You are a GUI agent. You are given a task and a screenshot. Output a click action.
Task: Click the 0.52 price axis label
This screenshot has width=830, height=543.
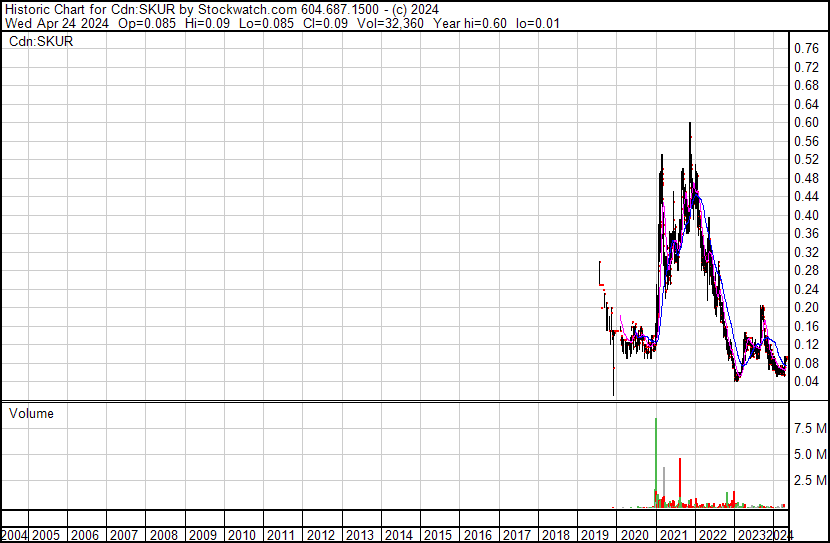tap(807, 159)
